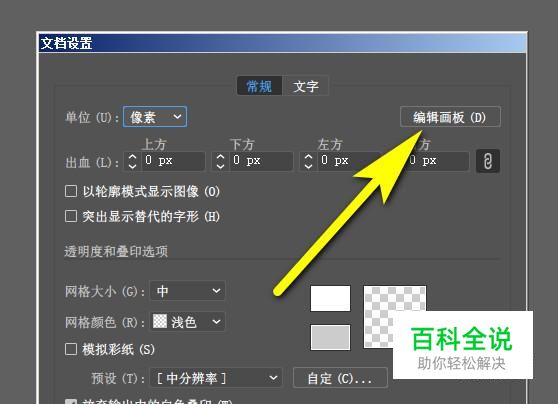Click the 下方 bleed stepper arrows
Viewport: 558px width, 404px height.
[220, 161]
